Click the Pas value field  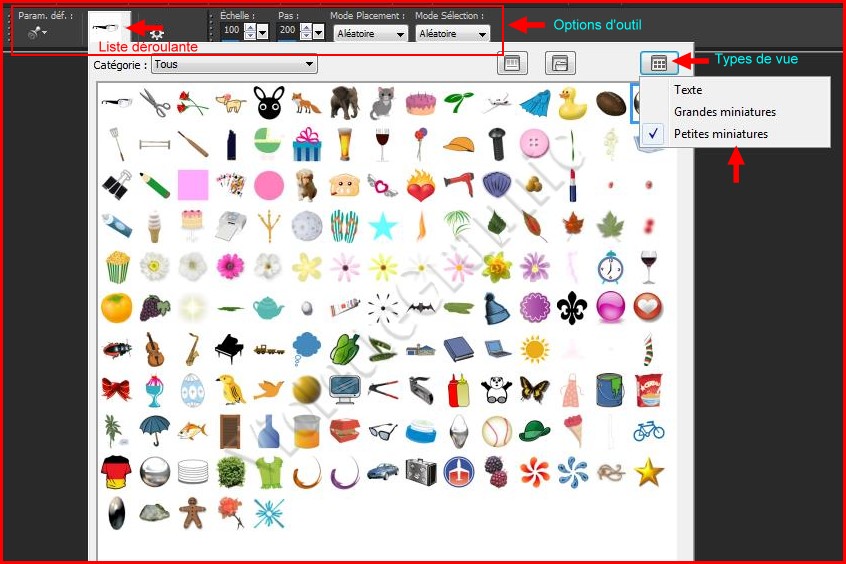287,32
